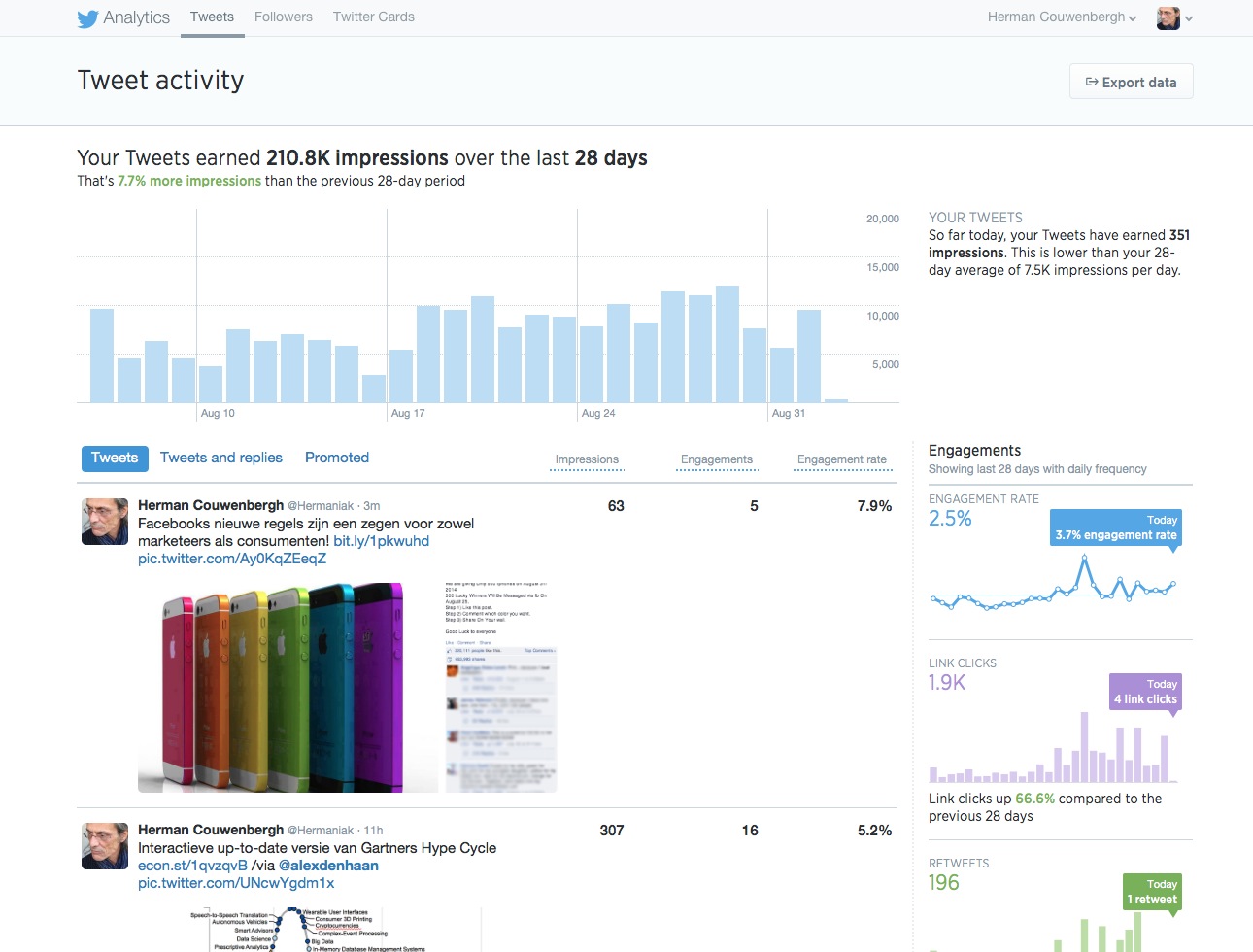Open the Twitter Cards tab
The image size is (1253, 952).
coord(374,17)
